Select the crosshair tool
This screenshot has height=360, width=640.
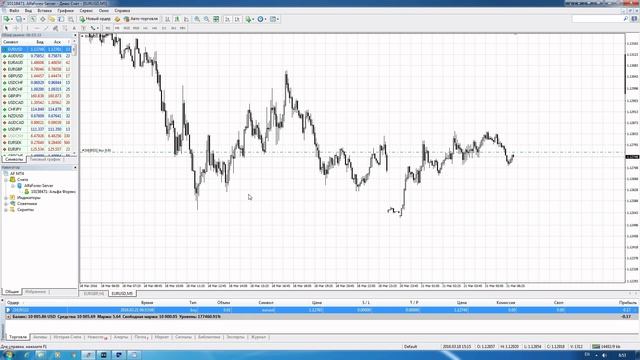click(x=16, y=28)
